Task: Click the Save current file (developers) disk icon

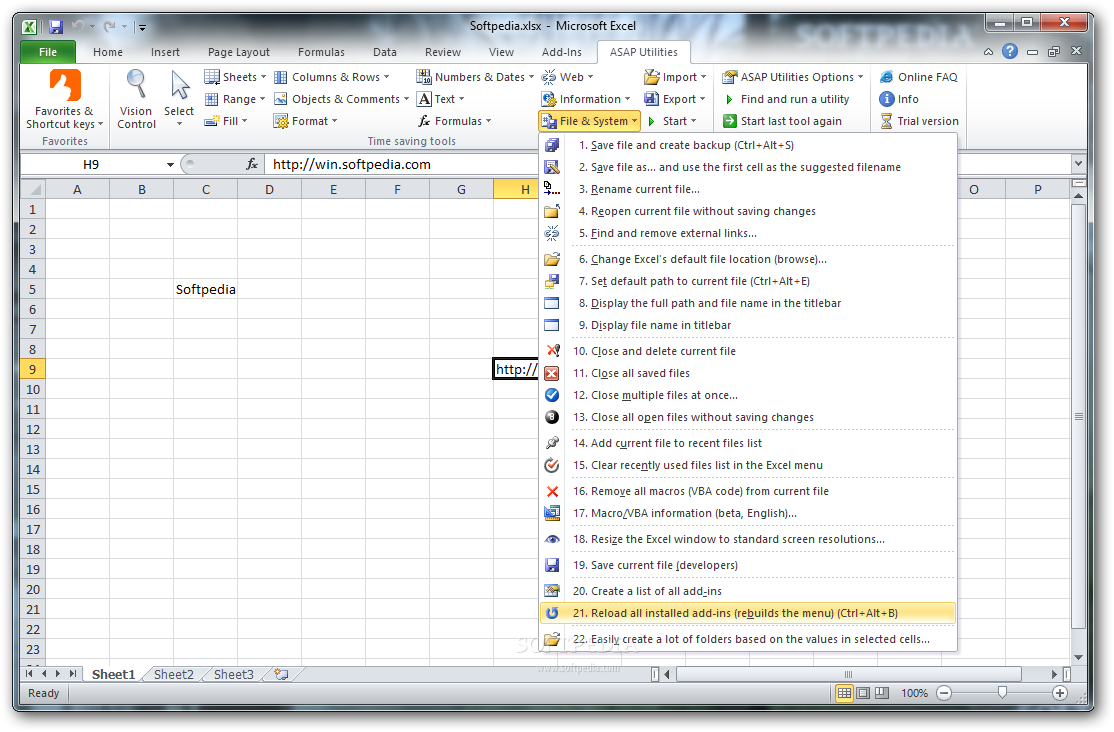Action: pos(552,565)
